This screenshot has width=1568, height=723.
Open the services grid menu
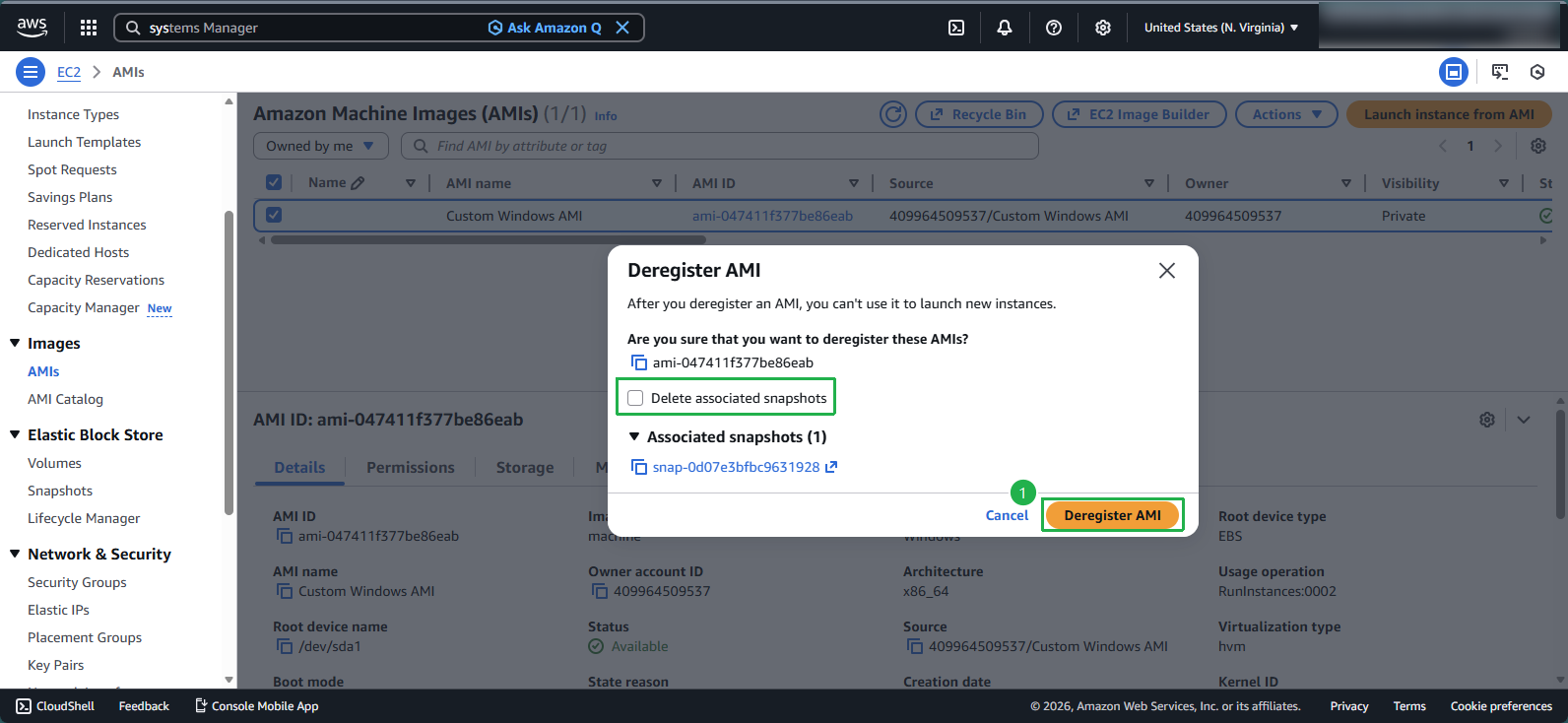pyautogui.click(x=89, y=28)
